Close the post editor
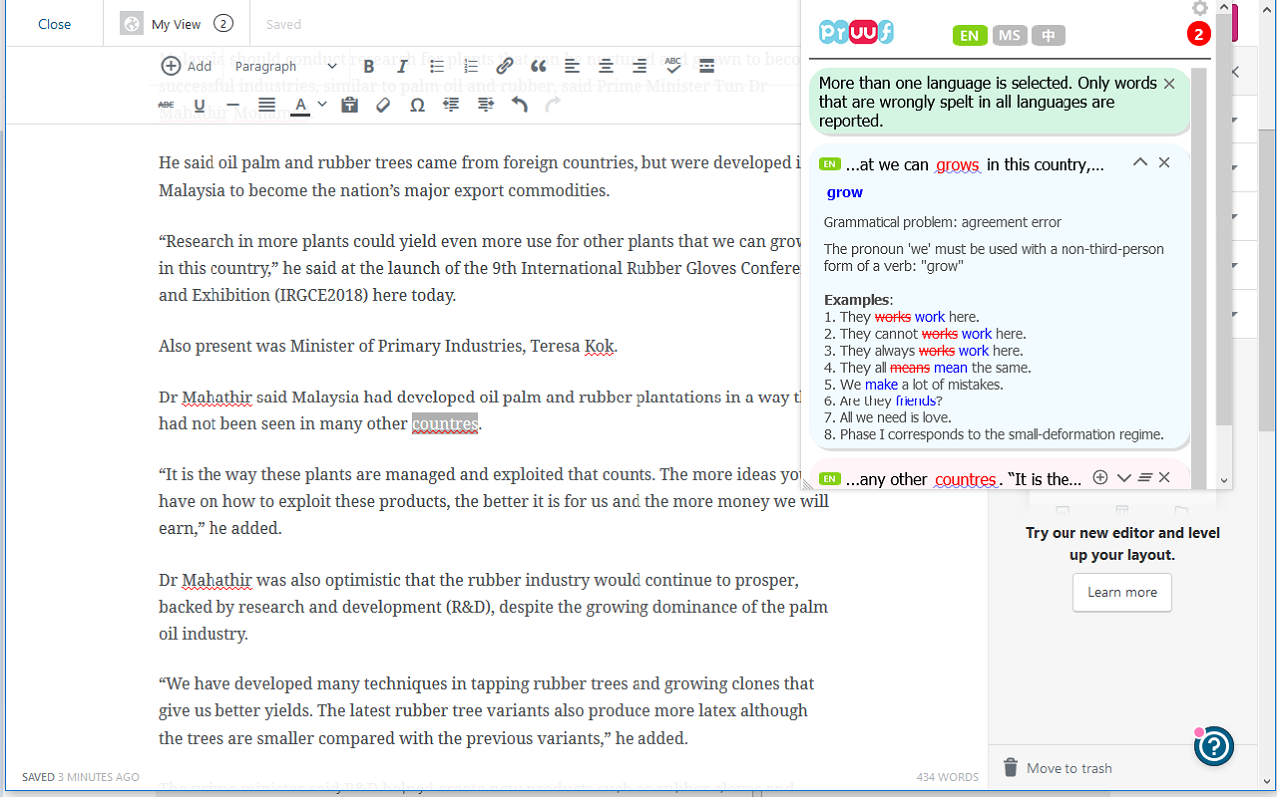 (x=54, y=24)
